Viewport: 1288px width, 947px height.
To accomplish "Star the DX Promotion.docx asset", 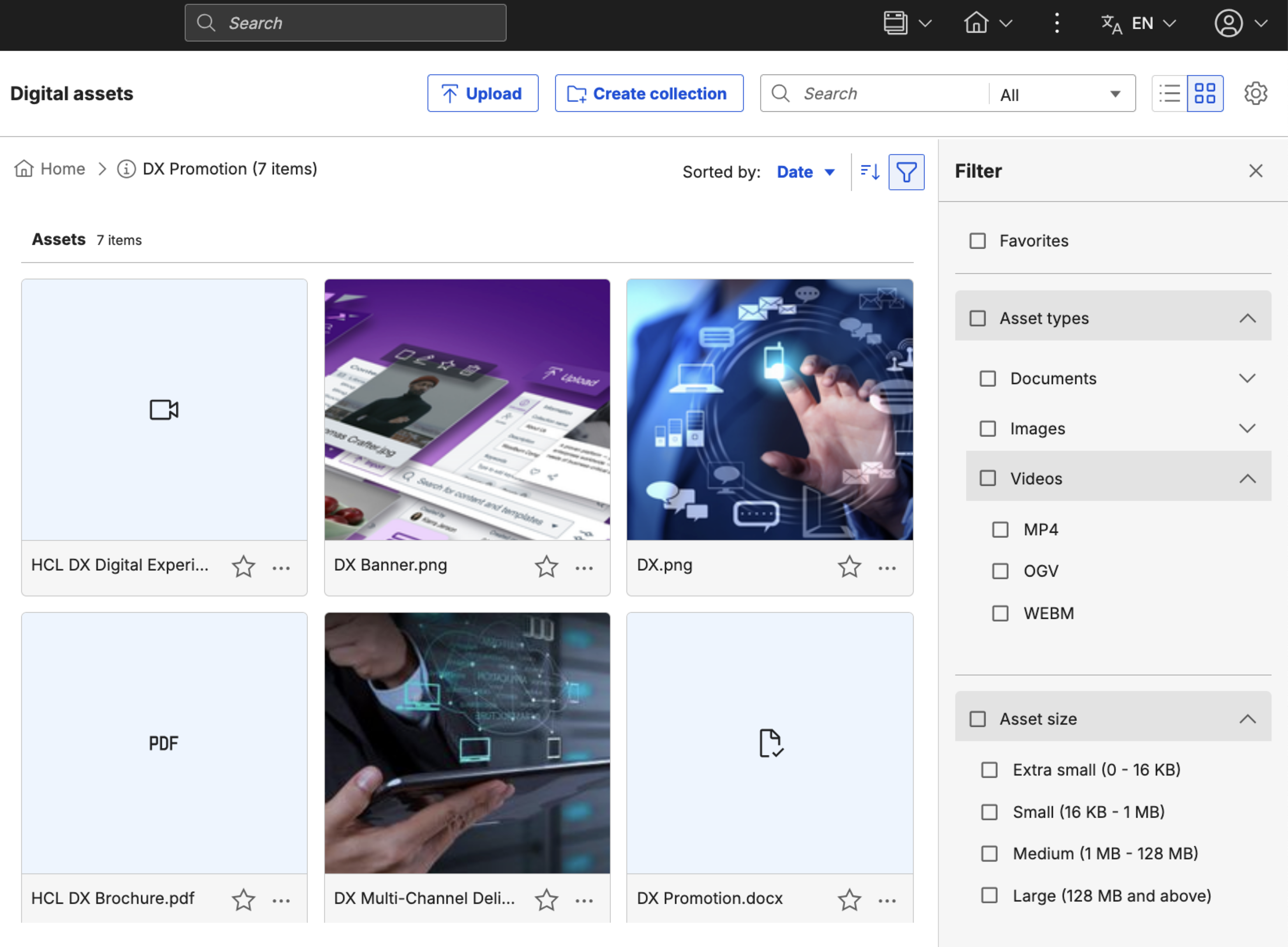I will coord(849,900).
